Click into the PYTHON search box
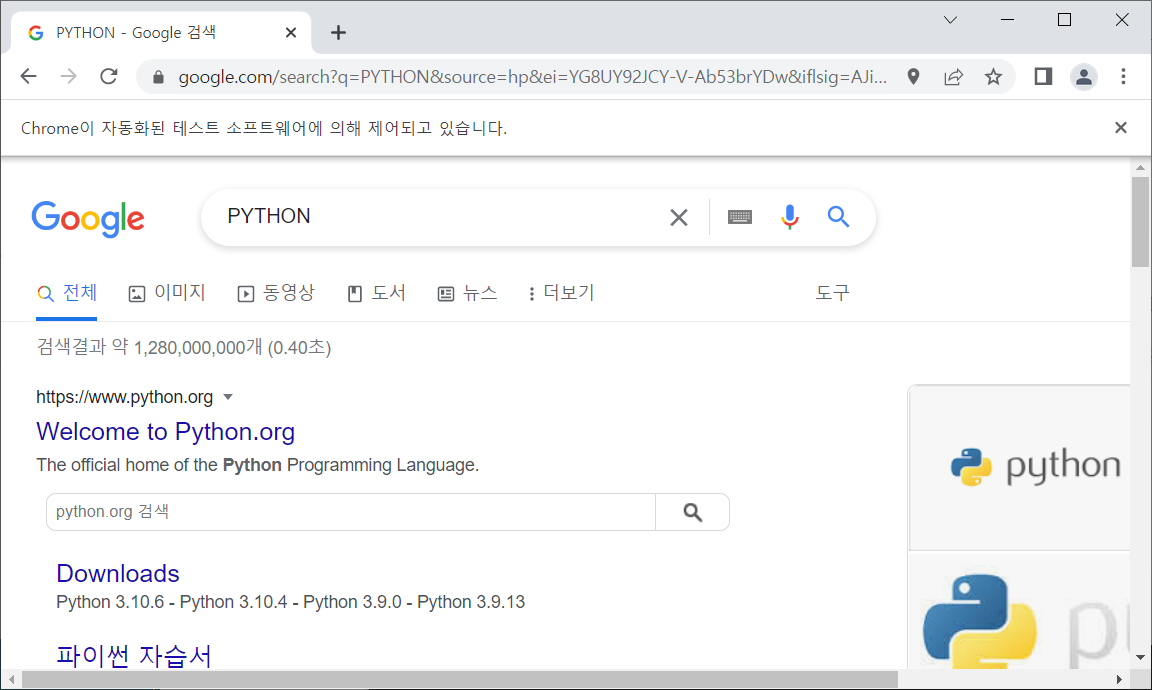This screenshot has height=690, width=1152. (441, 216)
